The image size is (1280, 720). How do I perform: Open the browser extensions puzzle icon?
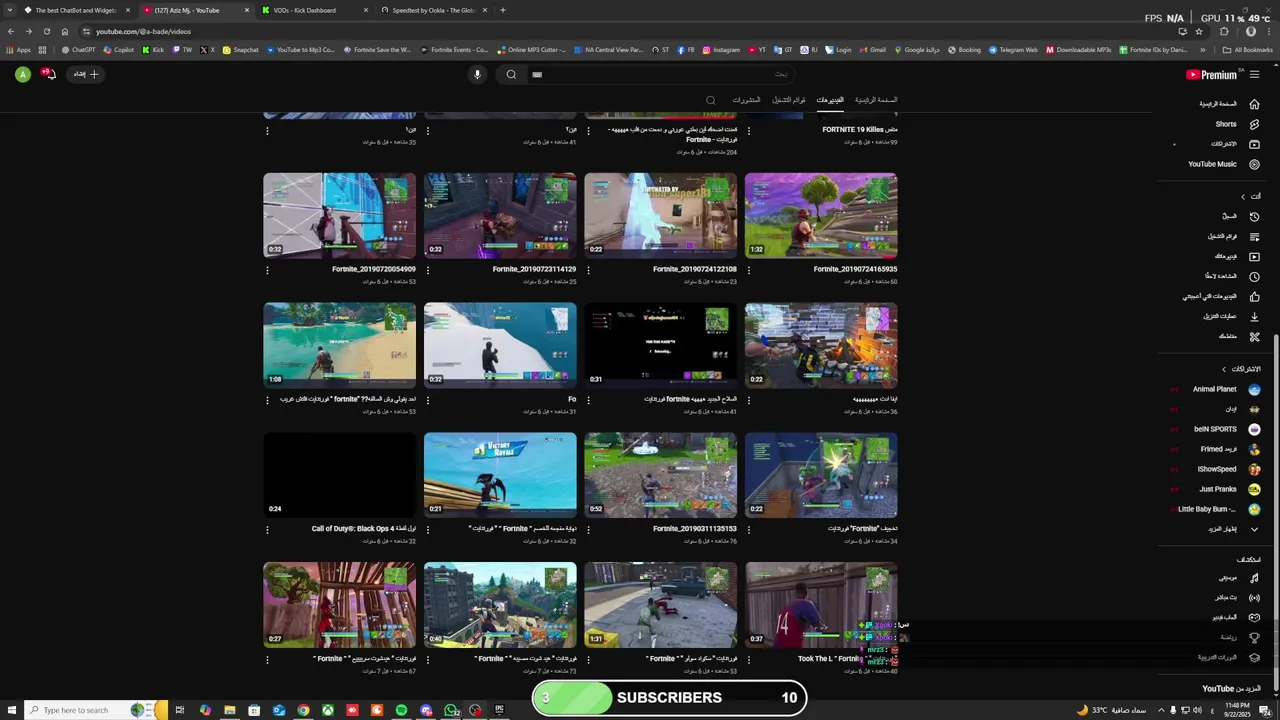1224,31
